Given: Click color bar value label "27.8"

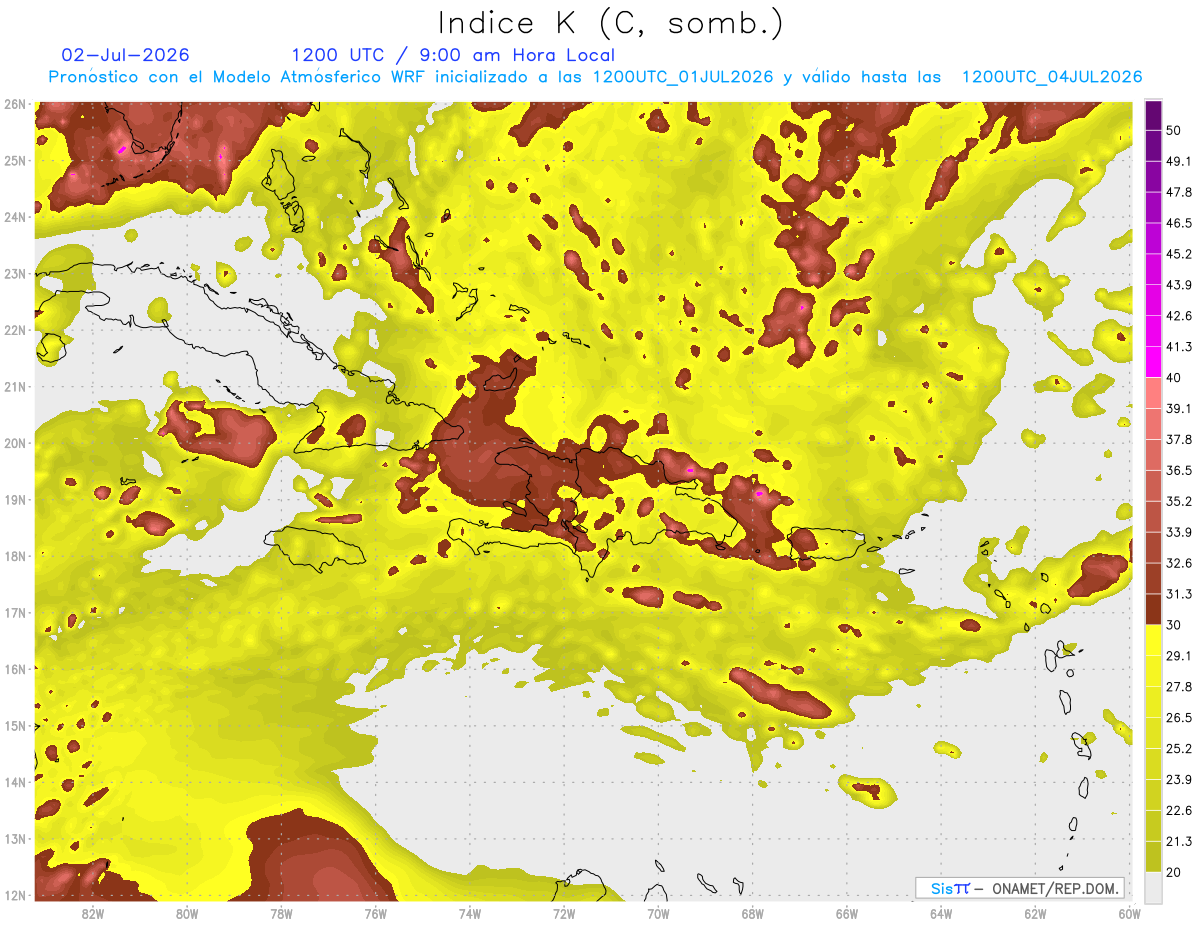Looking at the screenshot, I should pos(1179,686).
